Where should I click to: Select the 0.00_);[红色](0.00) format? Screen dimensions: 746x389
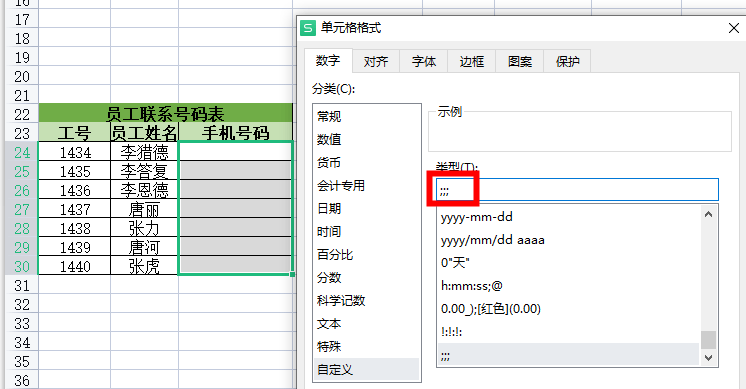click(x=569, y=309)
